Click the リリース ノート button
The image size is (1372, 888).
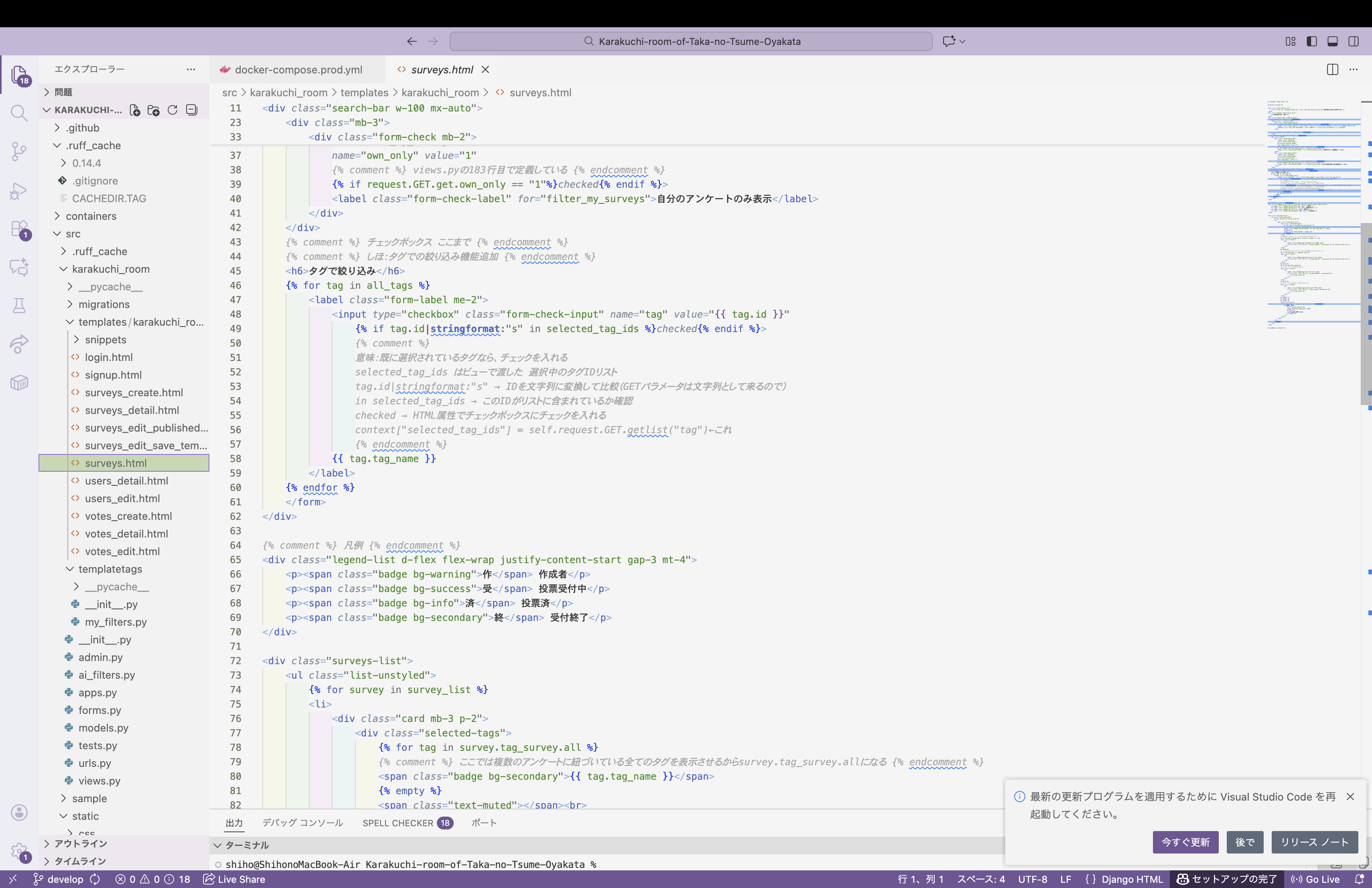pos(1314,842)
